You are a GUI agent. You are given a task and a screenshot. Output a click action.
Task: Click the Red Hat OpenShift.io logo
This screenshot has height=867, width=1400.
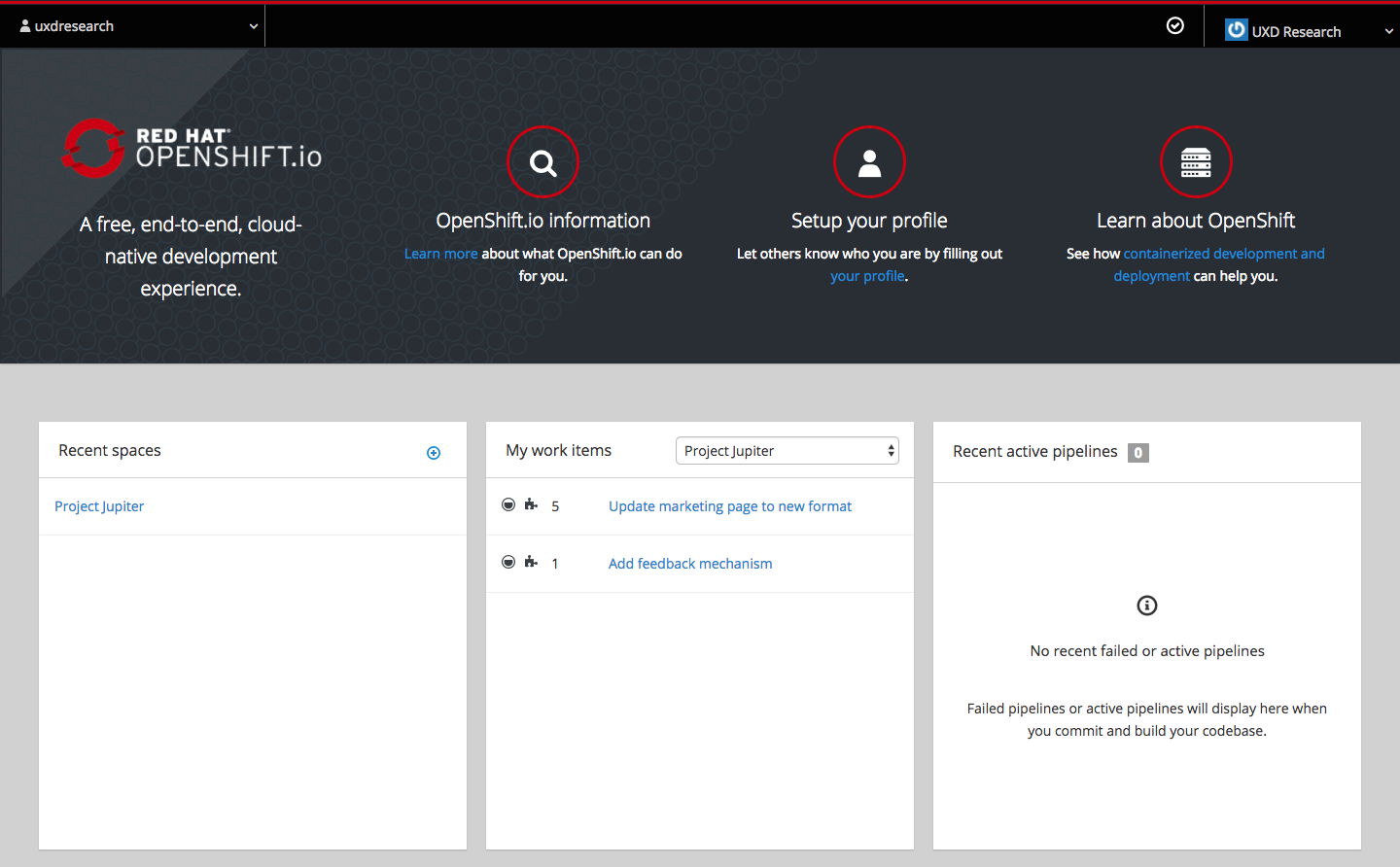pos(192,149)
